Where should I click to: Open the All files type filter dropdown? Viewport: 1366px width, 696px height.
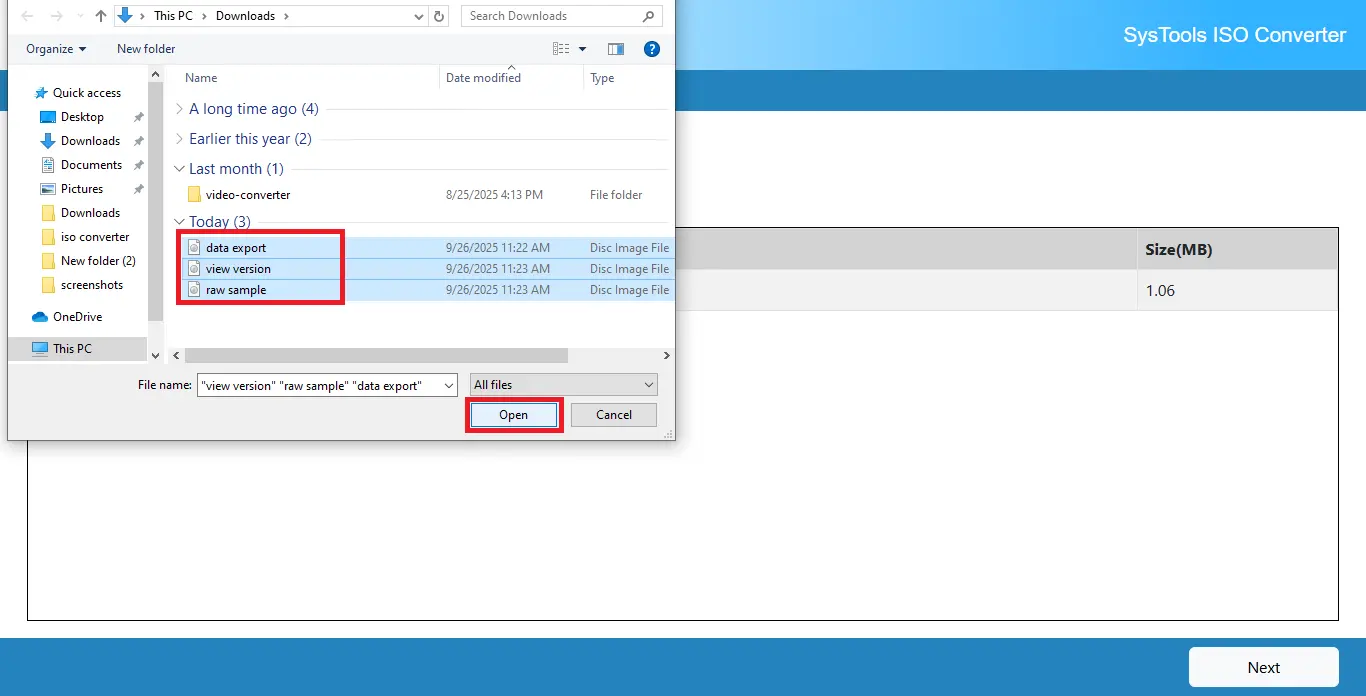pos(564,385)
